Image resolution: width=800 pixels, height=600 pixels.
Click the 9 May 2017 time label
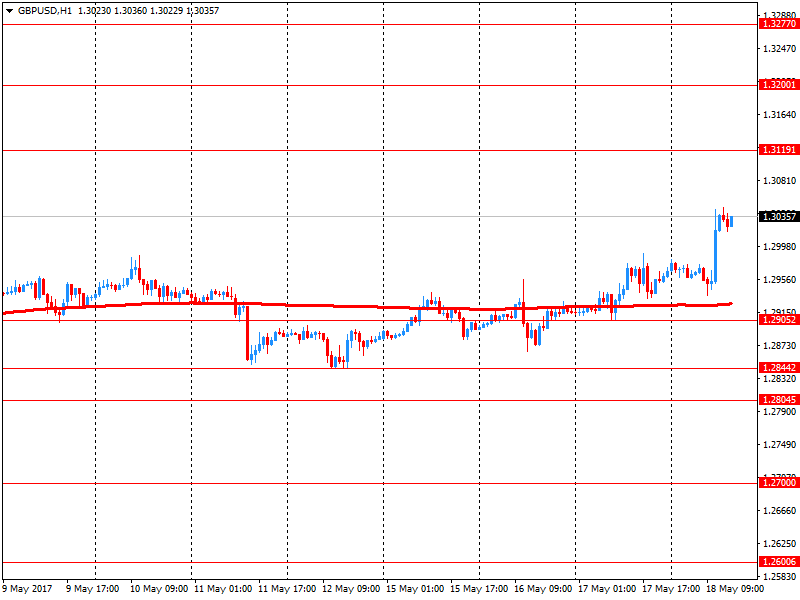click(28, 589)
